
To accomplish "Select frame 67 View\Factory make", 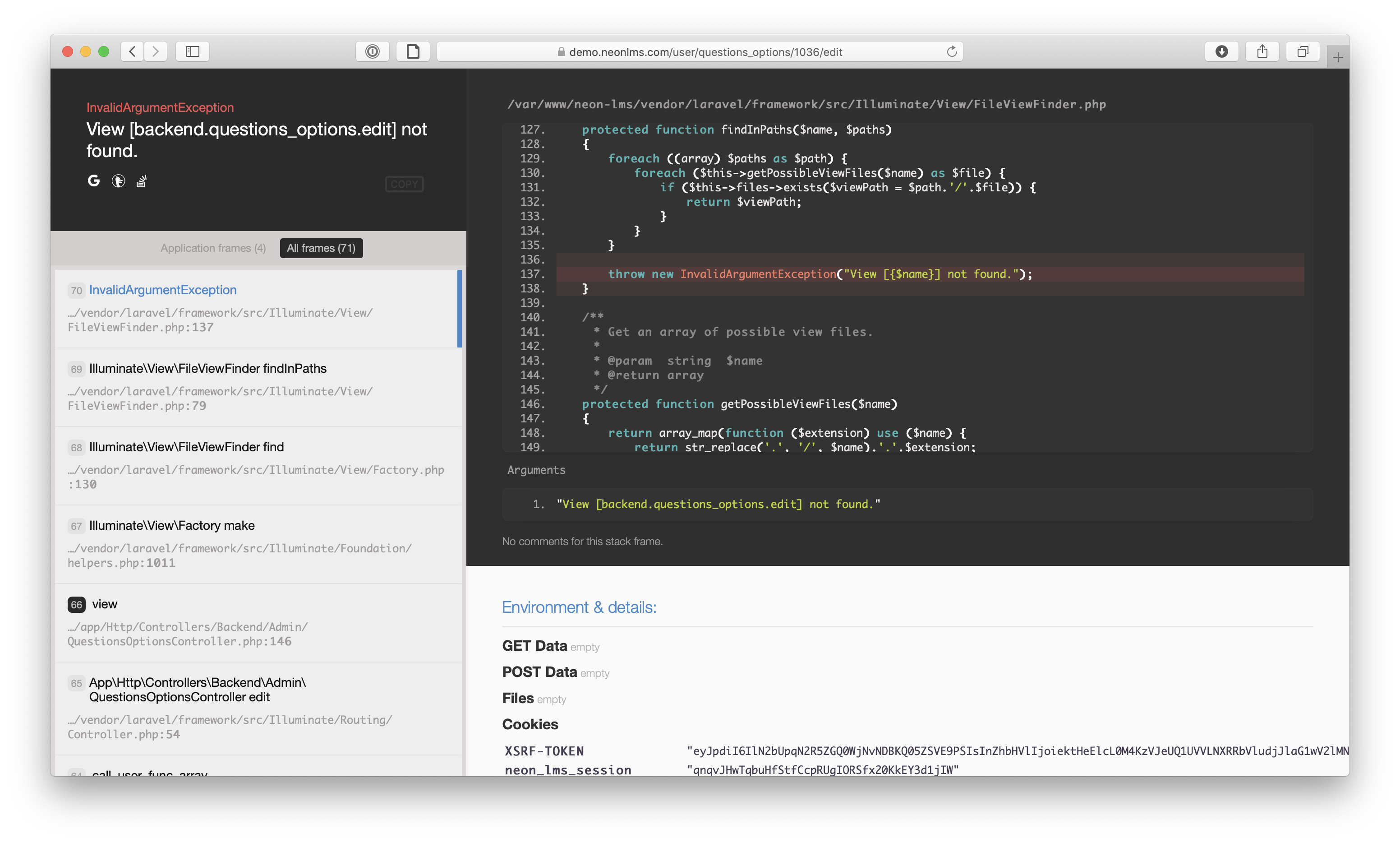I will coord(258,544).
